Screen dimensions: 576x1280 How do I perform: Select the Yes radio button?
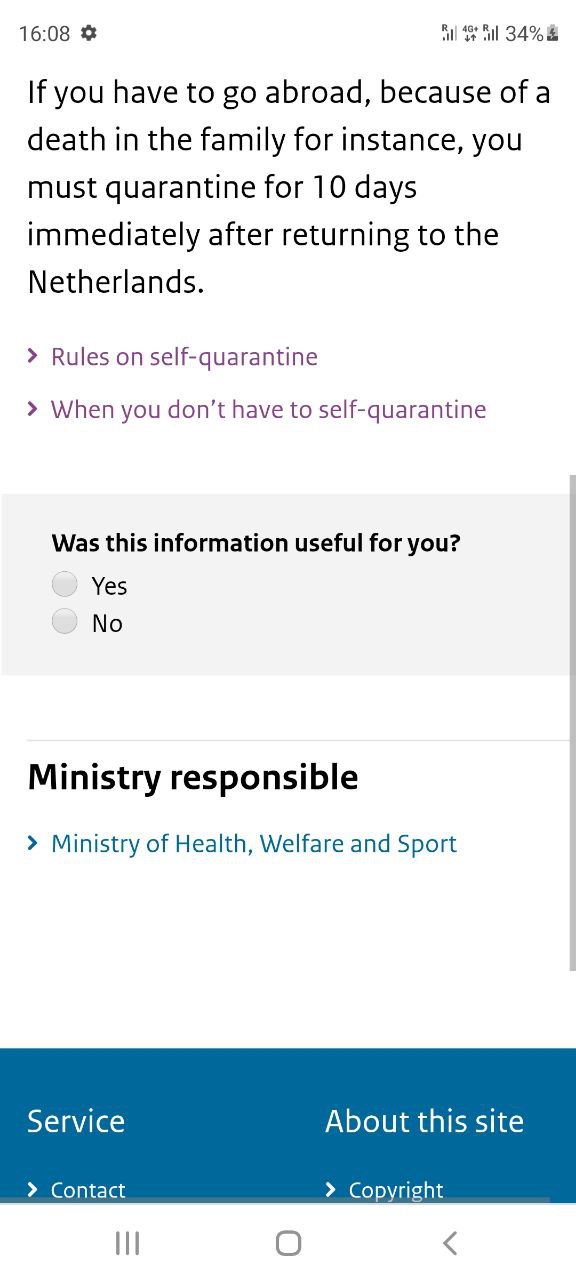(x=65, y=584)
